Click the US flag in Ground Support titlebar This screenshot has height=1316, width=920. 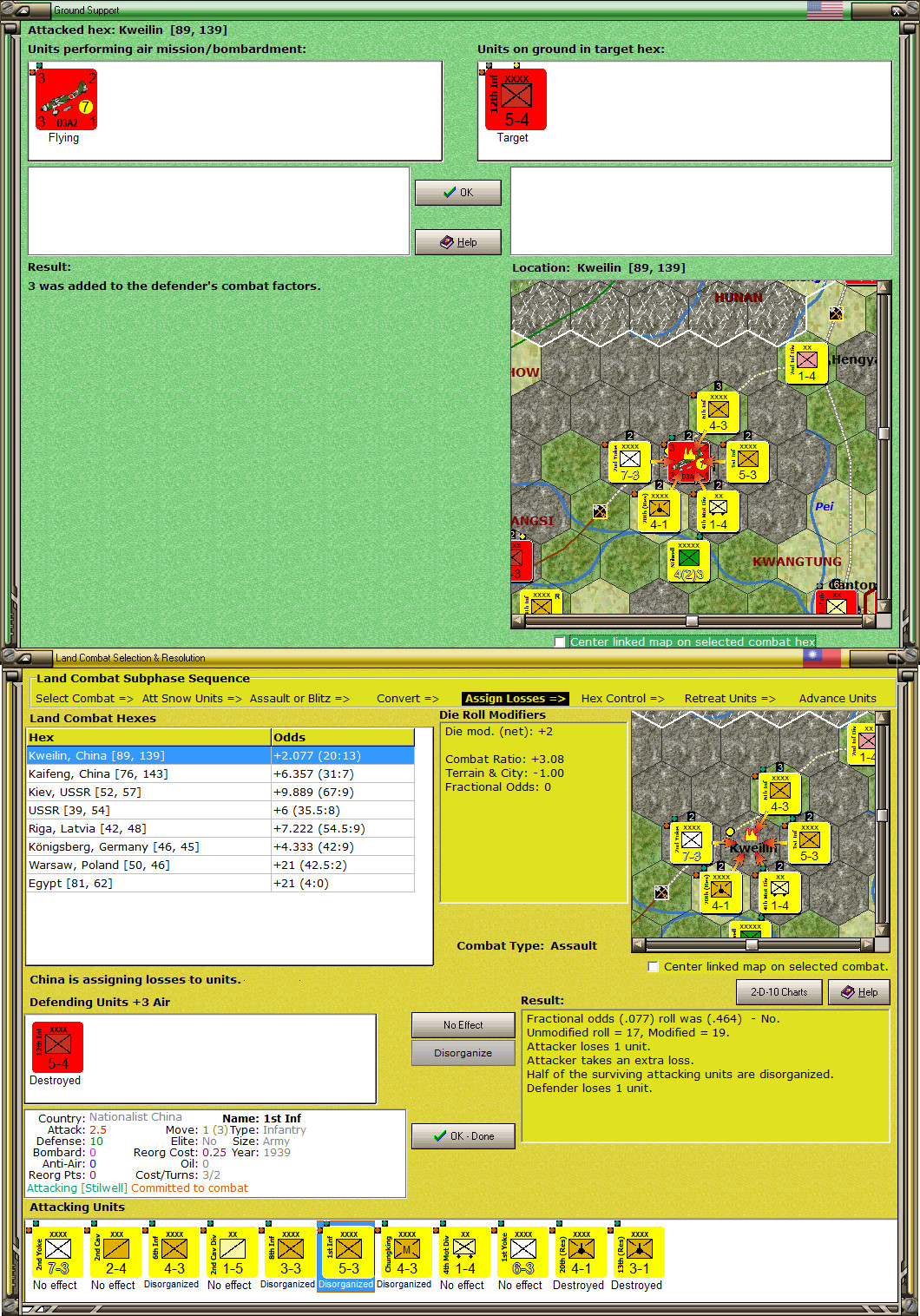click(825, 10)
